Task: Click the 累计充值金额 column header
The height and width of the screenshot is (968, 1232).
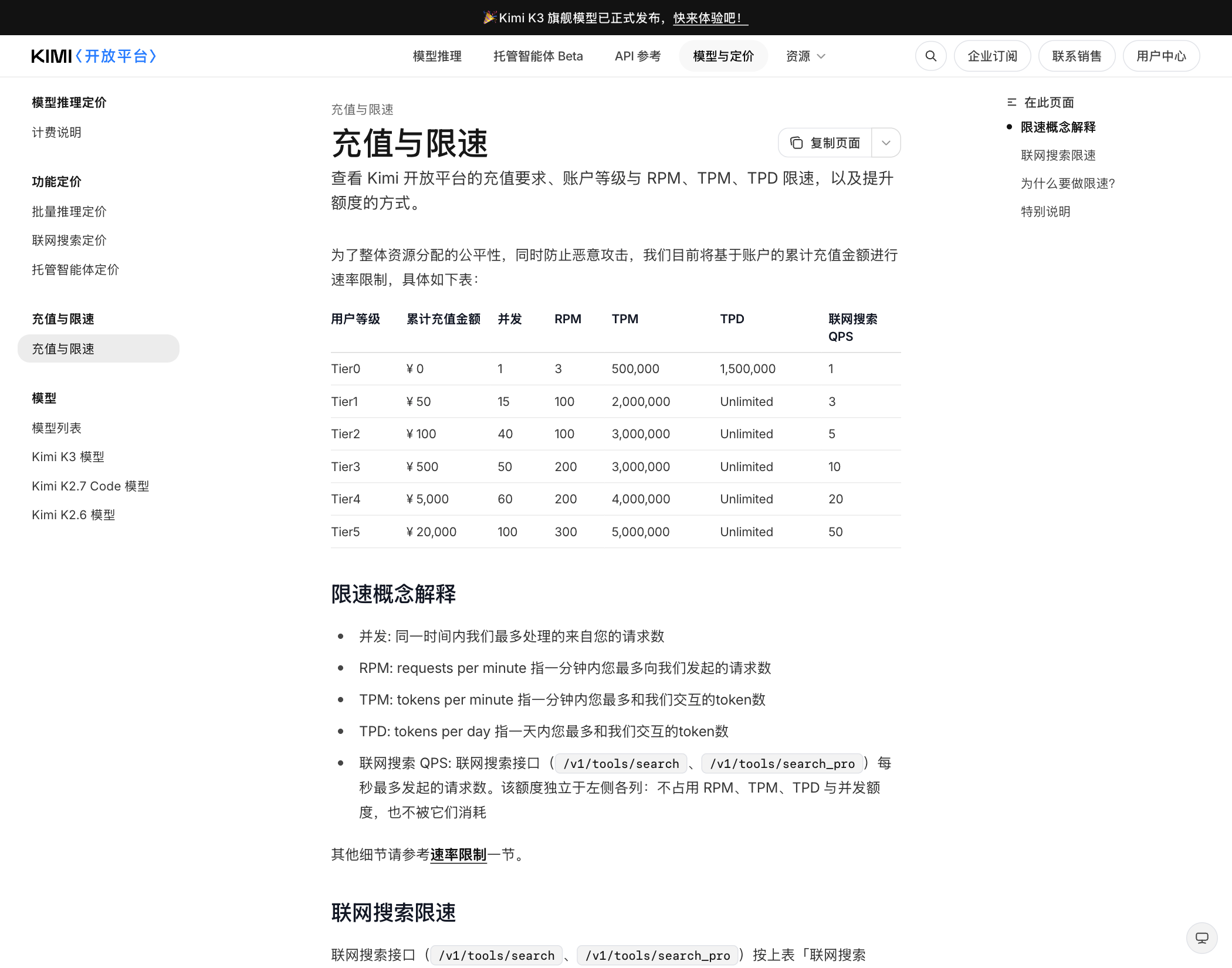Action: point(444,319)
